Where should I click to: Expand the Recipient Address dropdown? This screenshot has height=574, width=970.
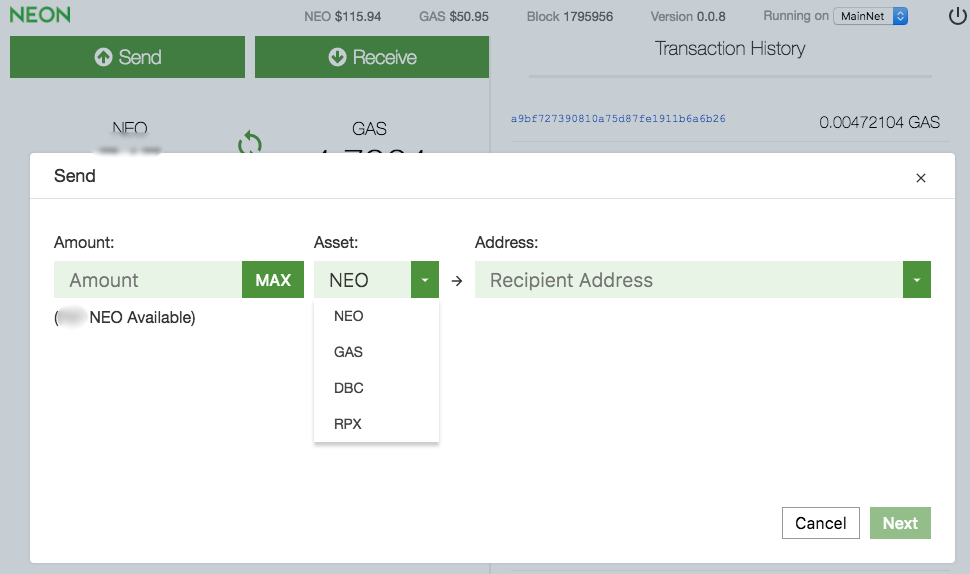[x=917, y=280]
